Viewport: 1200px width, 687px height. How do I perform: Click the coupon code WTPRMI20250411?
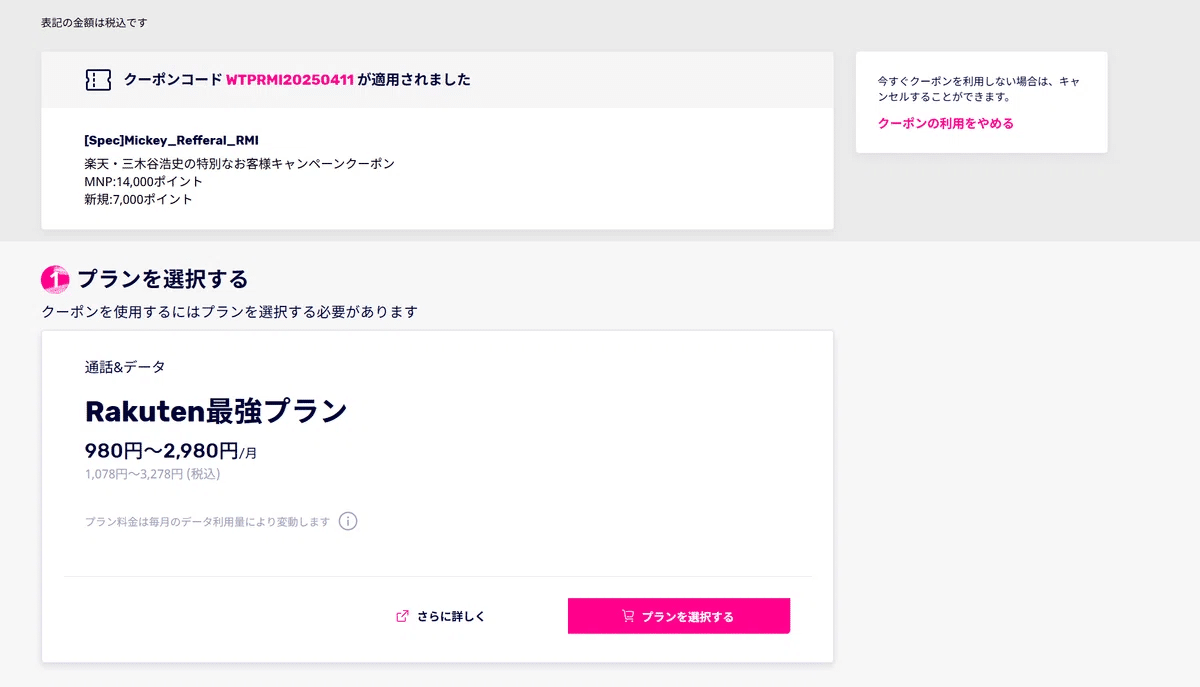[x=290, y=80]
